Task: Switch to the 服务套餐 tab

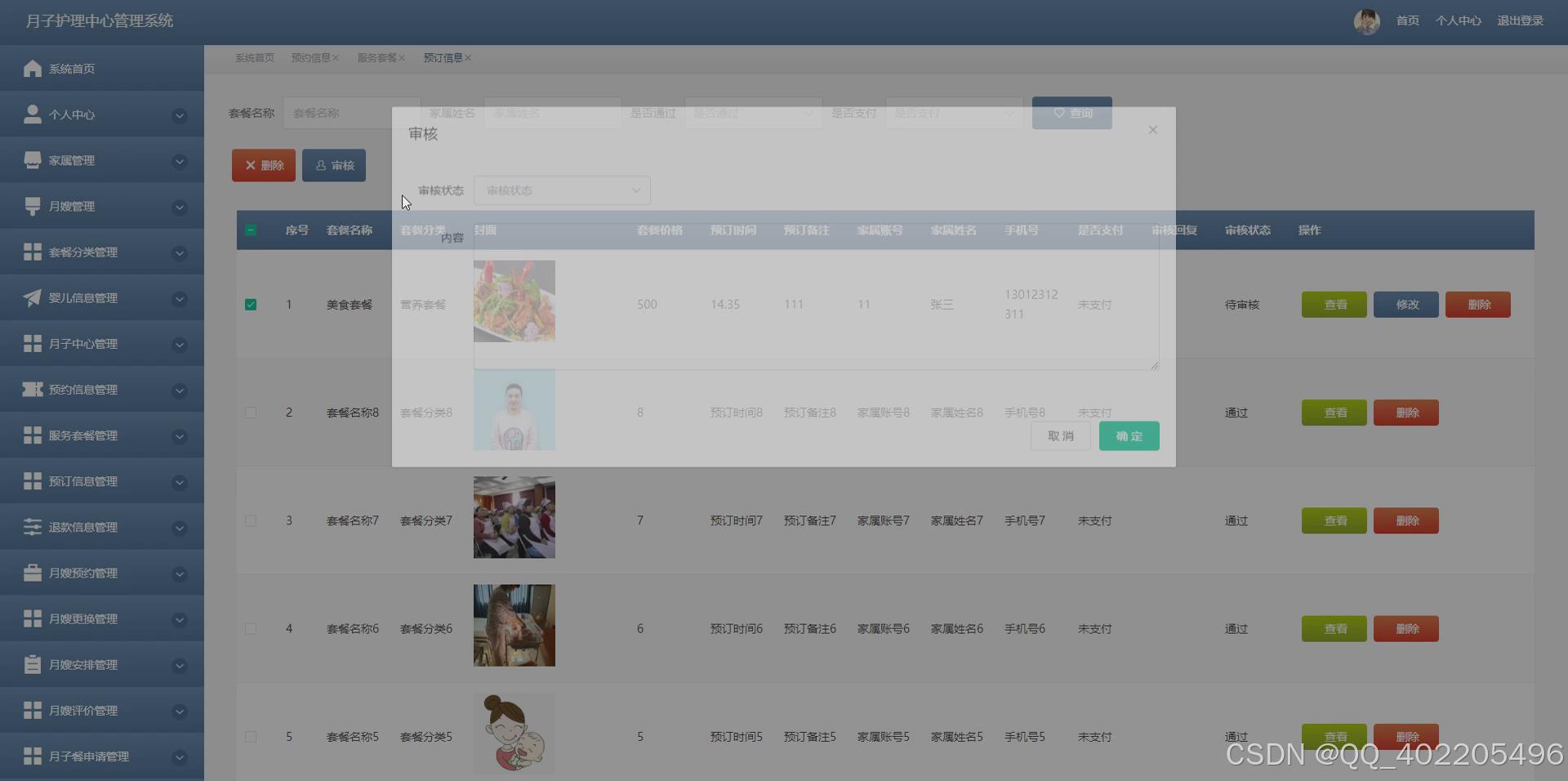Action: coord(376,58)
